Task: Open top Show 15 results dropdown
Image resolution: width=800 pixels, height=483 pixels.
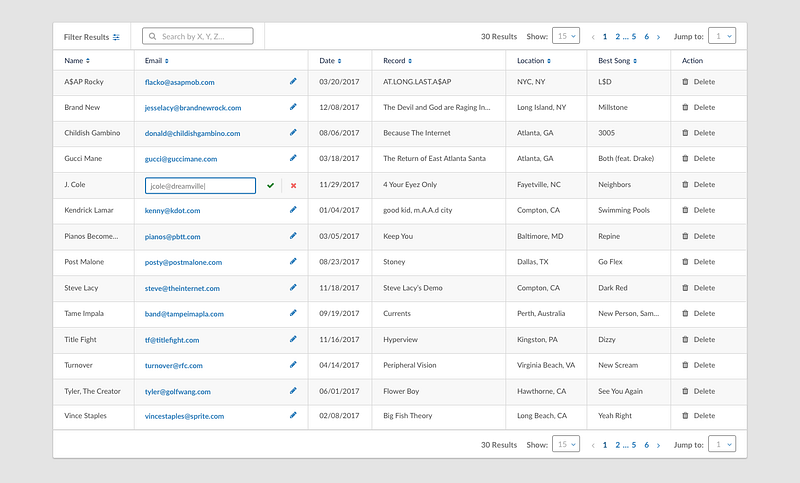Action: coord(566,36)
